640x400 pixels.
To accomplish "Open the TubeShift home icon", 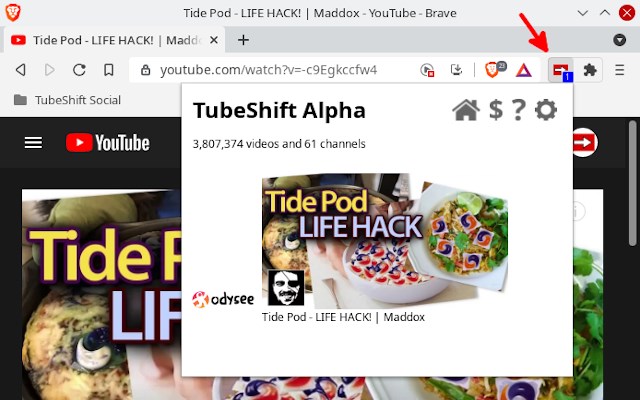I will 466,110.
